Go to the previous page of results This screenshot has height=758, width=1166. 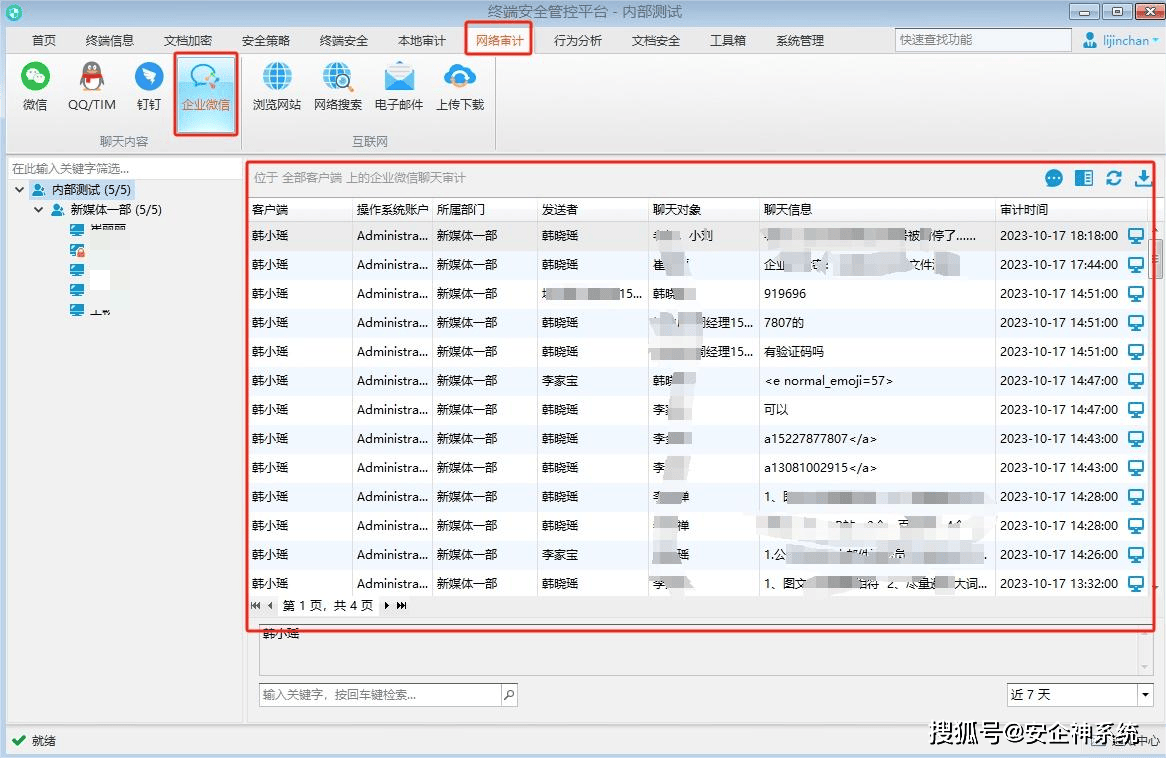click(x=270, y=606)
